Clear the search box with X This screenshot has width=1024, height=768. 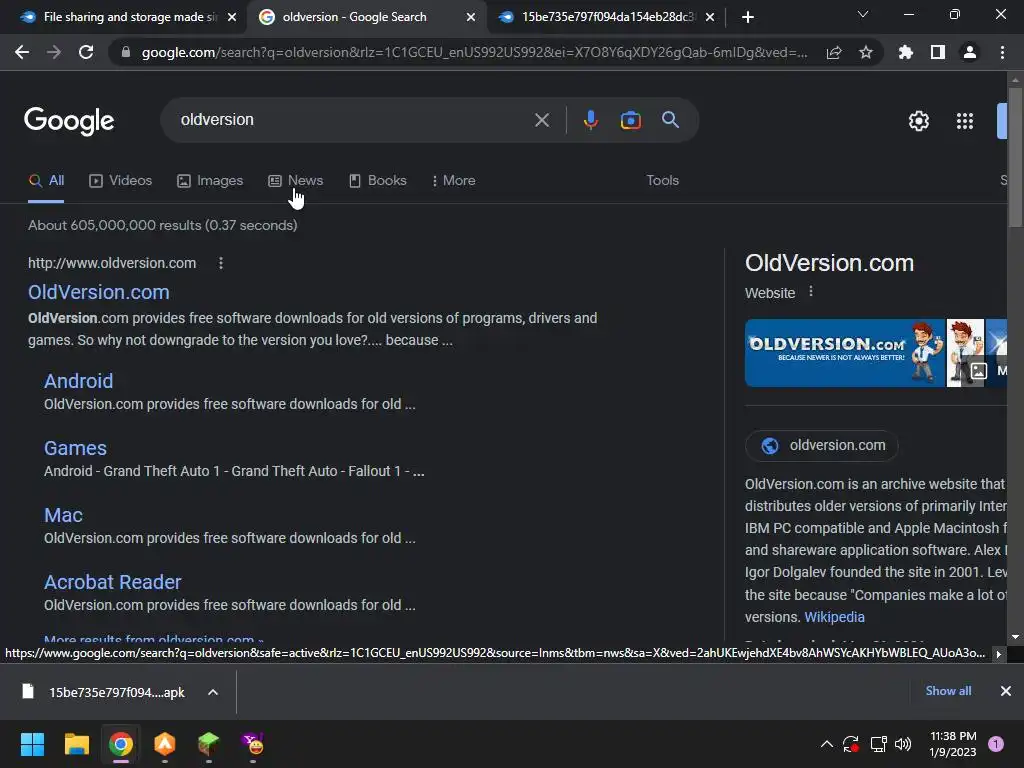(542, 120)
